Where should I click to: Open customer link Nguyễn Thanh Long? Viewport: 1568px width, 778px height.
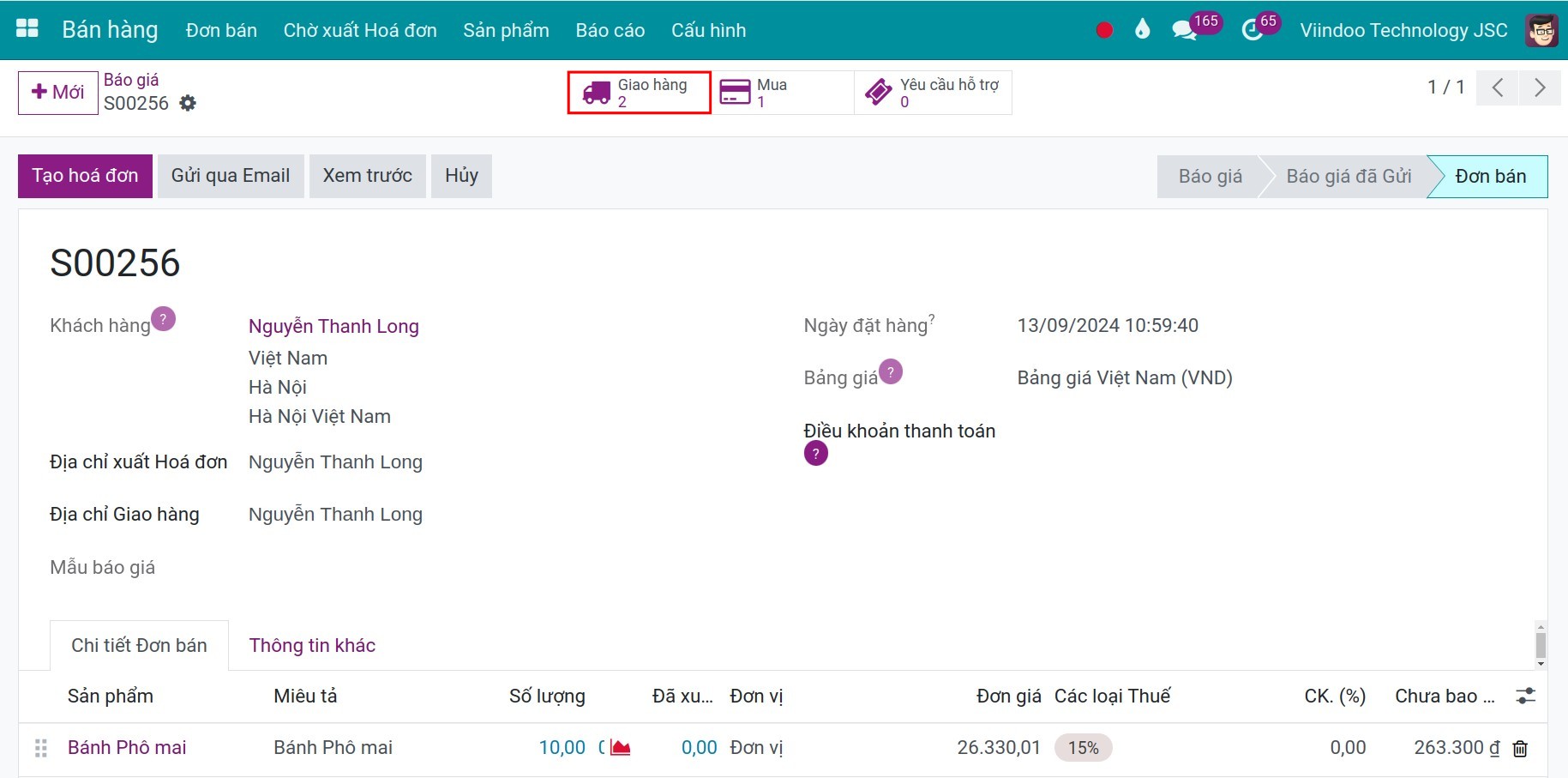coord(333,327)
